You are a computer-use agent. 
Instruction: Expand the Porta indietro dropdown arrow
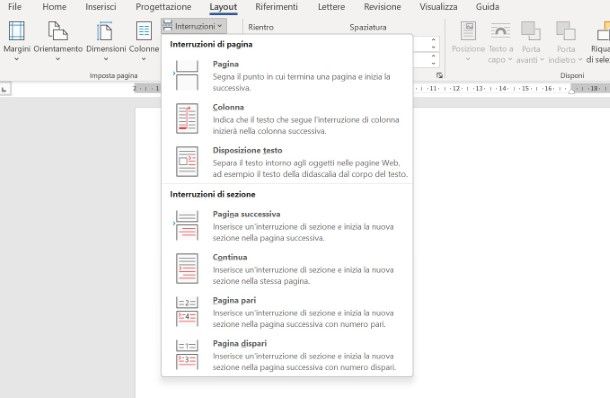coord(580,60)
